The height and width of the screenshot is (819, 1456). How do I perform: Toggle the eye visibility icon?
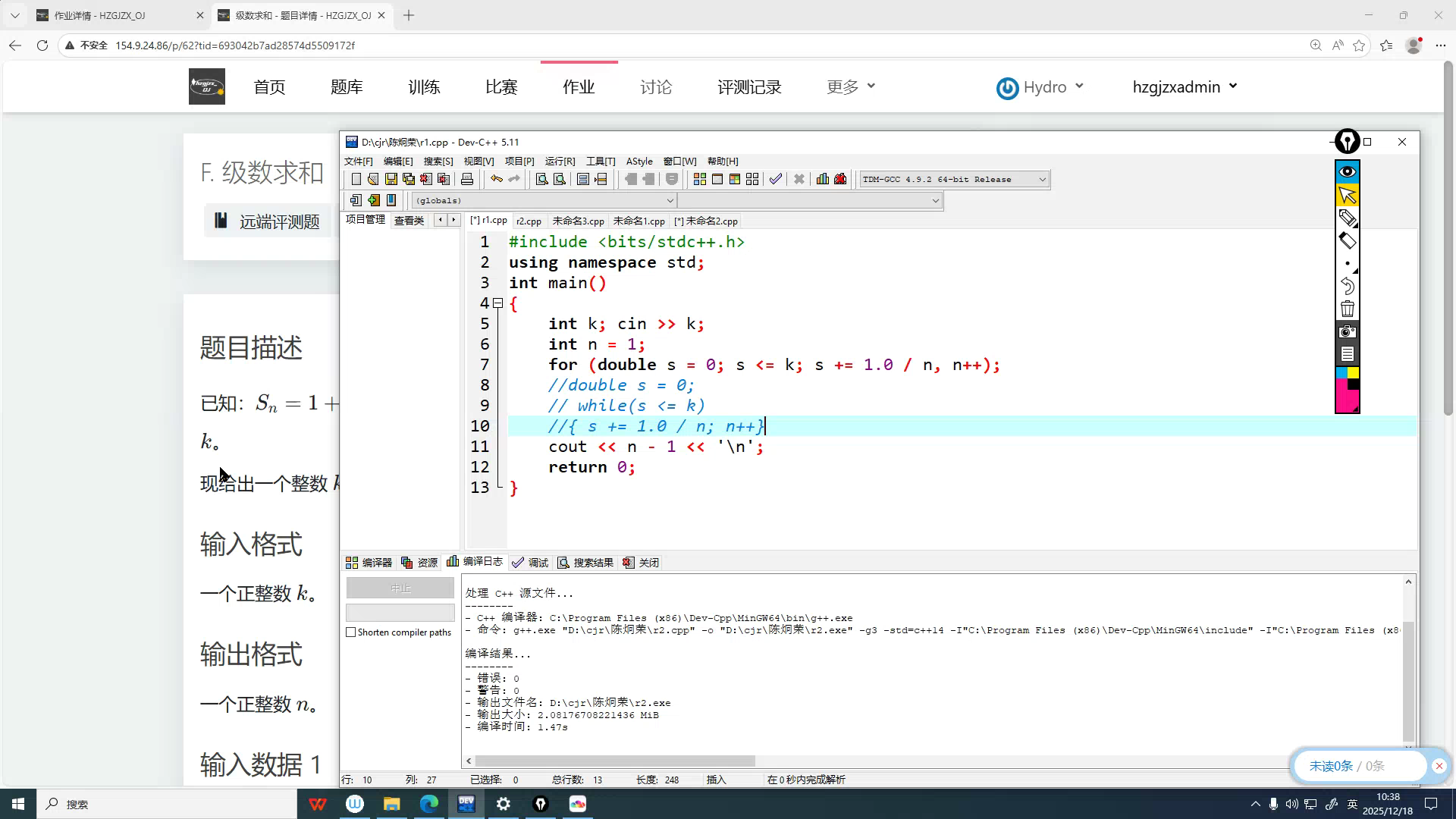click(1348, 171)
